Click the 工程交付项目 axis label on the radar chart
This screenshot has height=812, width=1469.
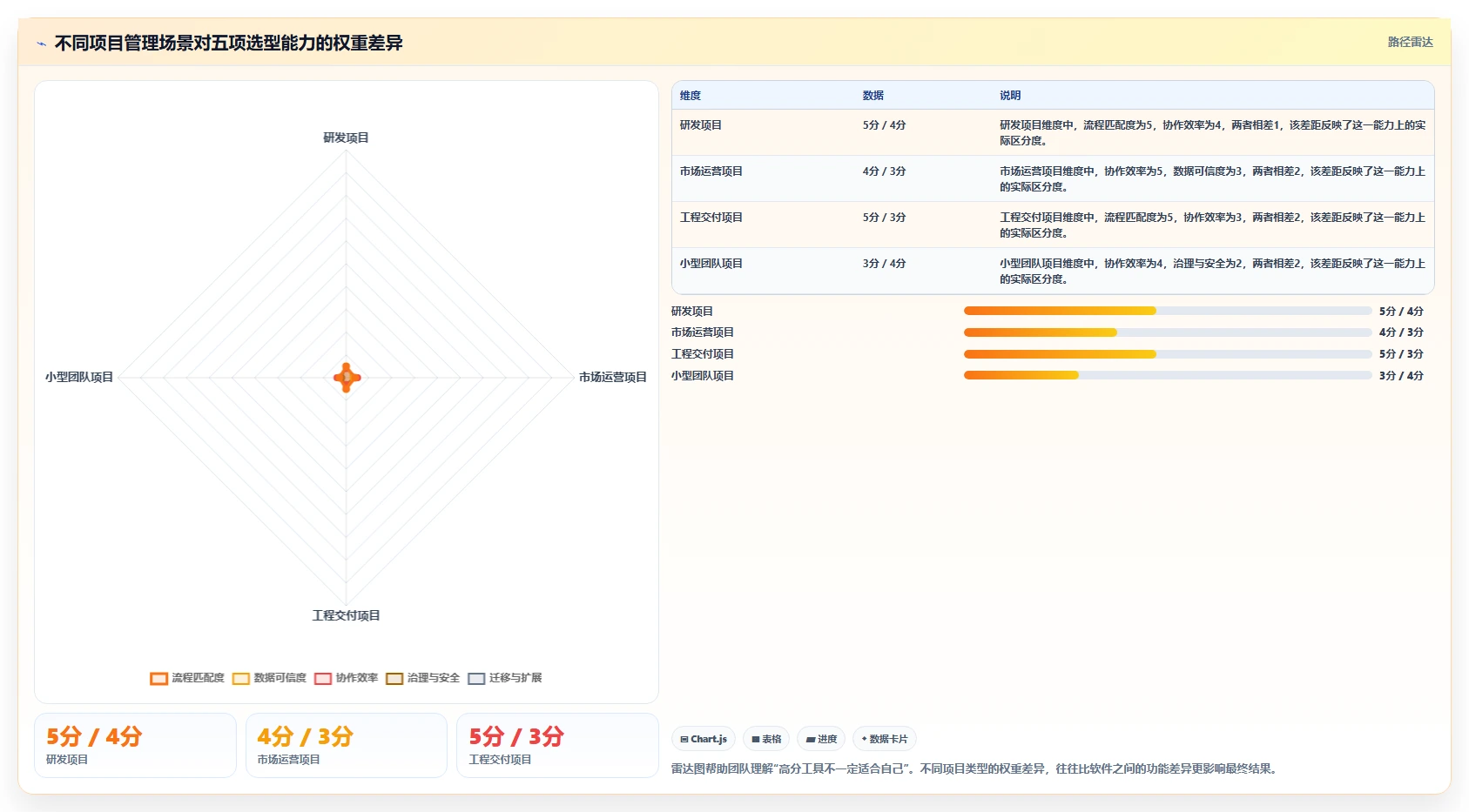[x=346, y=615]
